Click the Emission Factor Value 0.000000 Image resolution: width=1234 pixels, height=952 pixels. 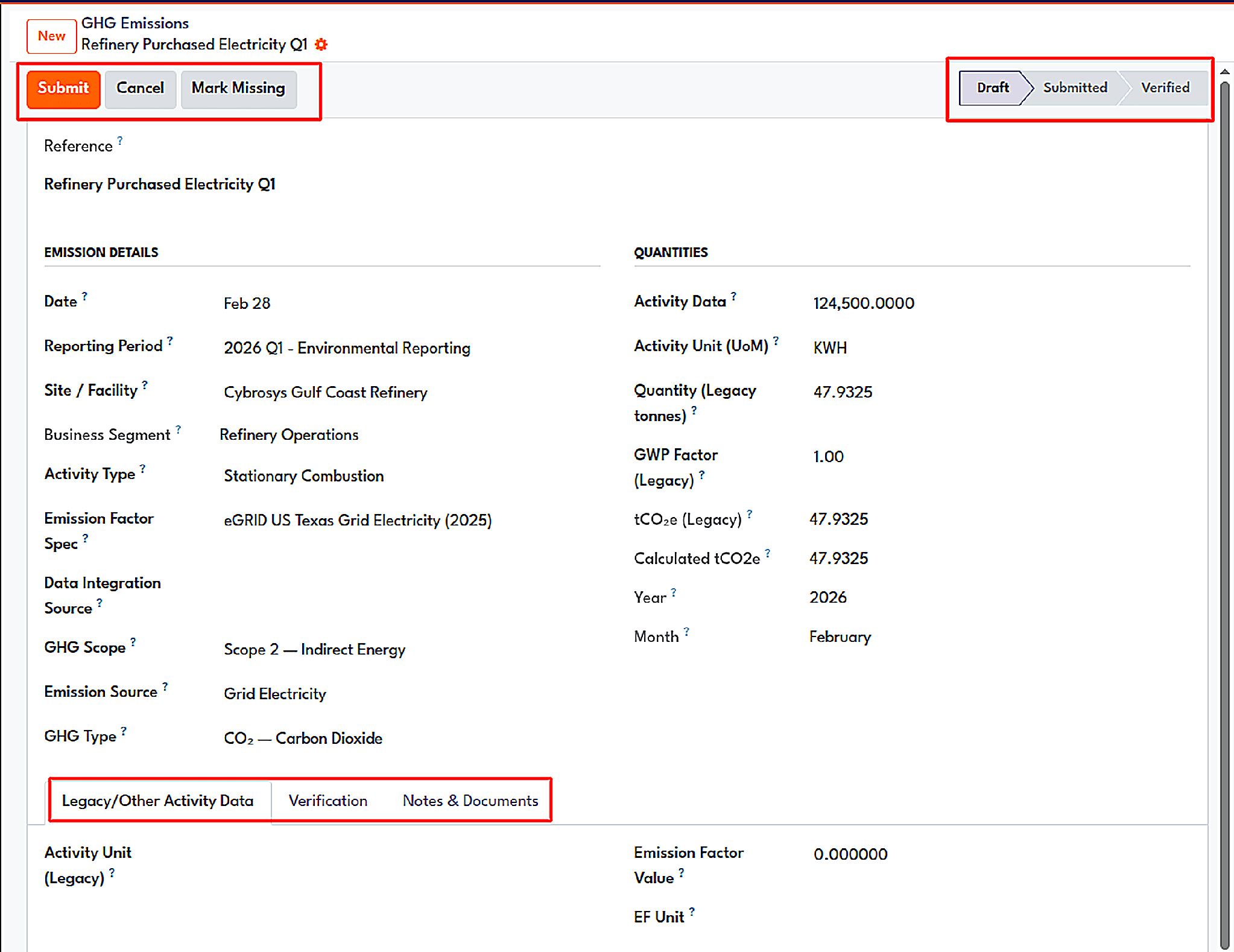[x=850, y=854]
